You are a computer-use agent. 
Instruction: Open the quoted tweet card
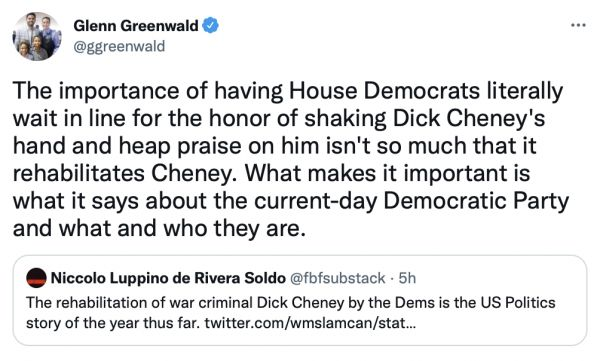(300, 301)
